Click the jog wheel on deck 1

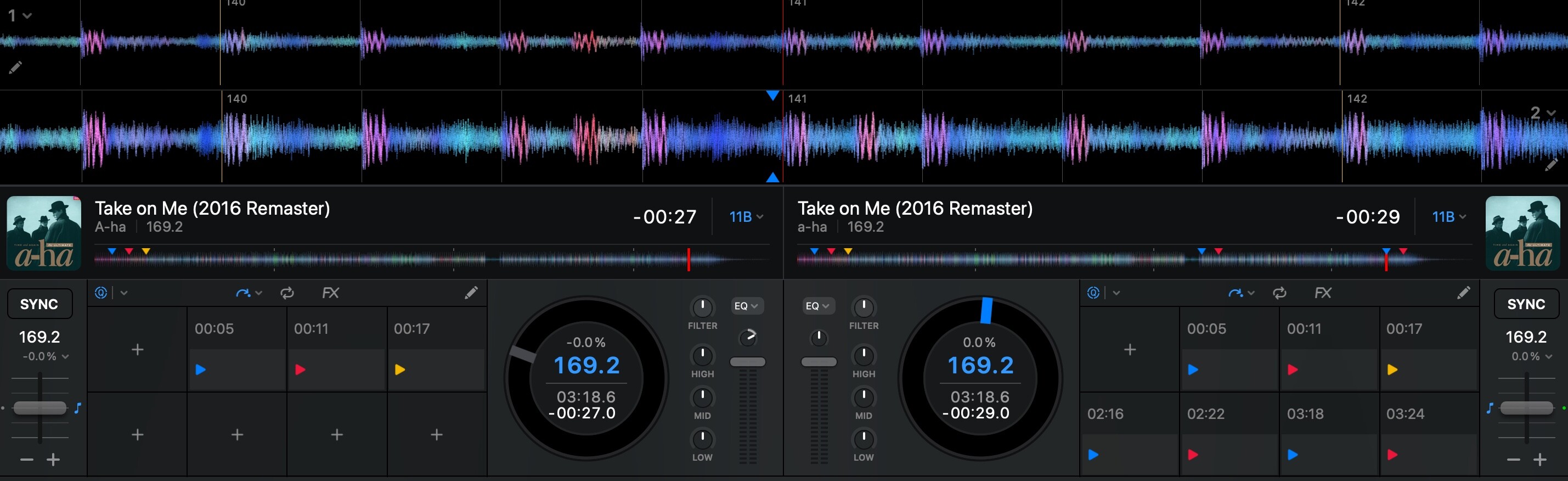pyautogui.click(x=586, y=379)
